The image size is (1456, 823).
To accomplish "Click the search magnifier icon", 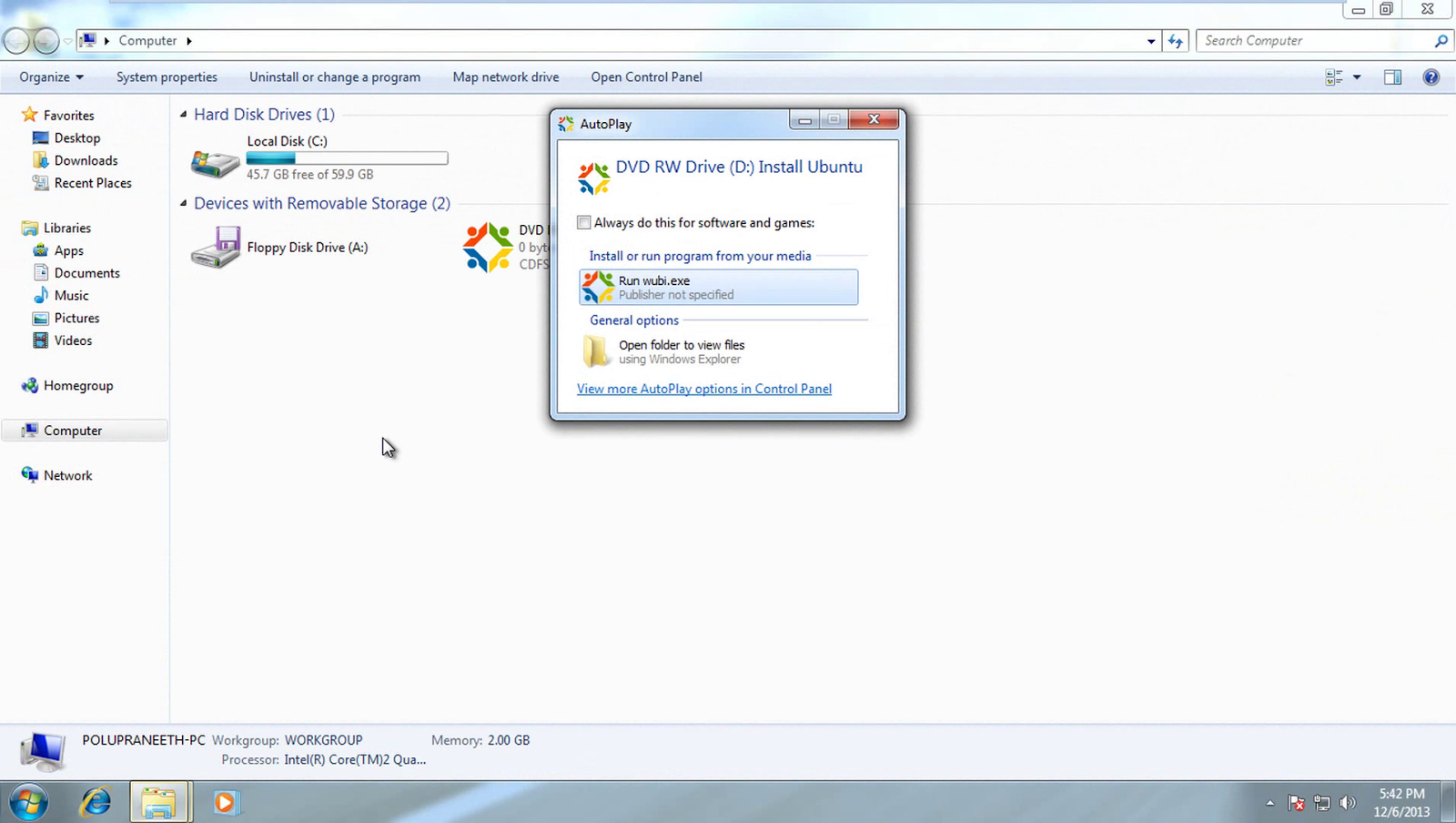I will click(1441, 41).
